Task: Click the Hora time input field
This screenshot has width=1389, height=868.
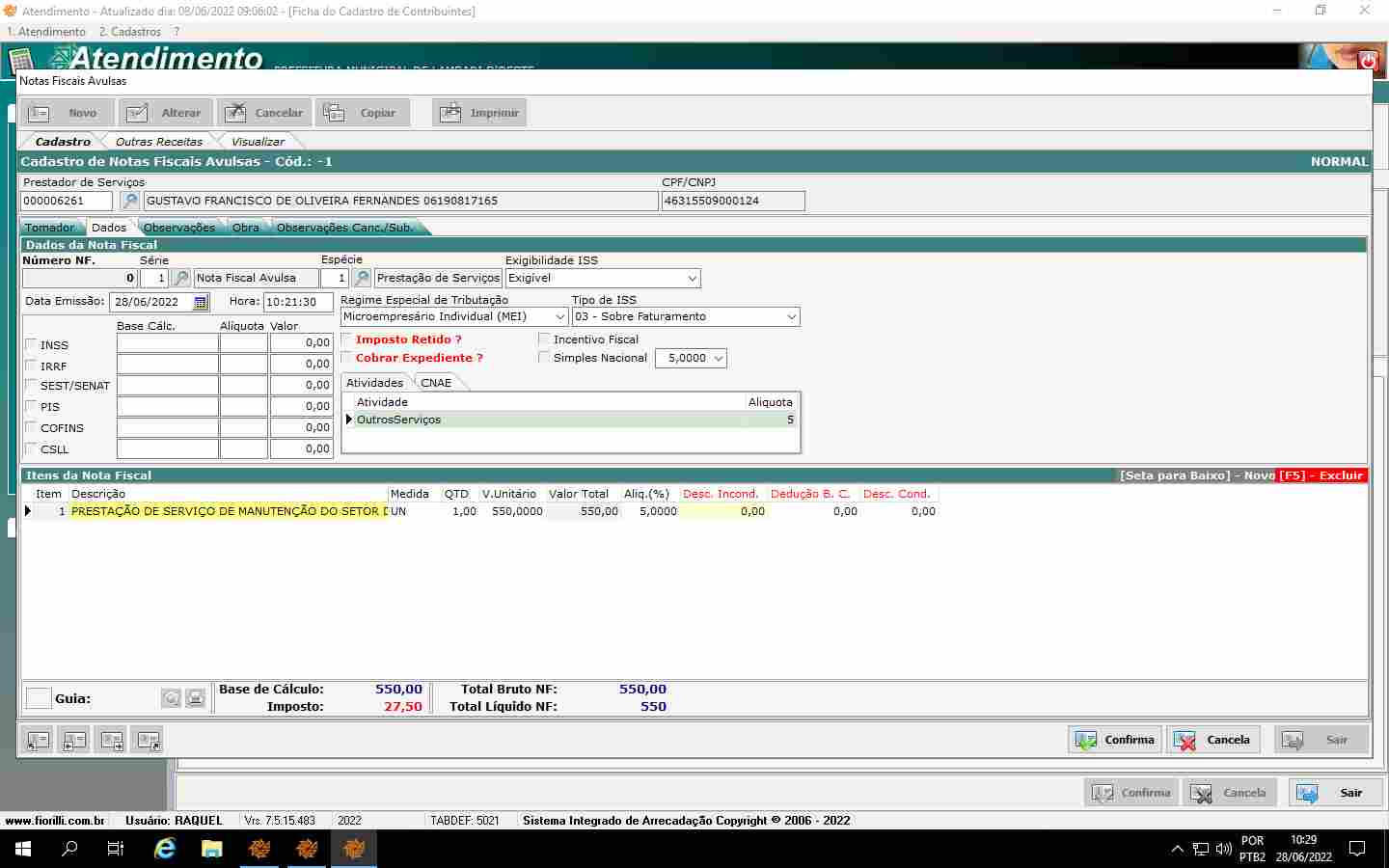Action: pos(296,302)
